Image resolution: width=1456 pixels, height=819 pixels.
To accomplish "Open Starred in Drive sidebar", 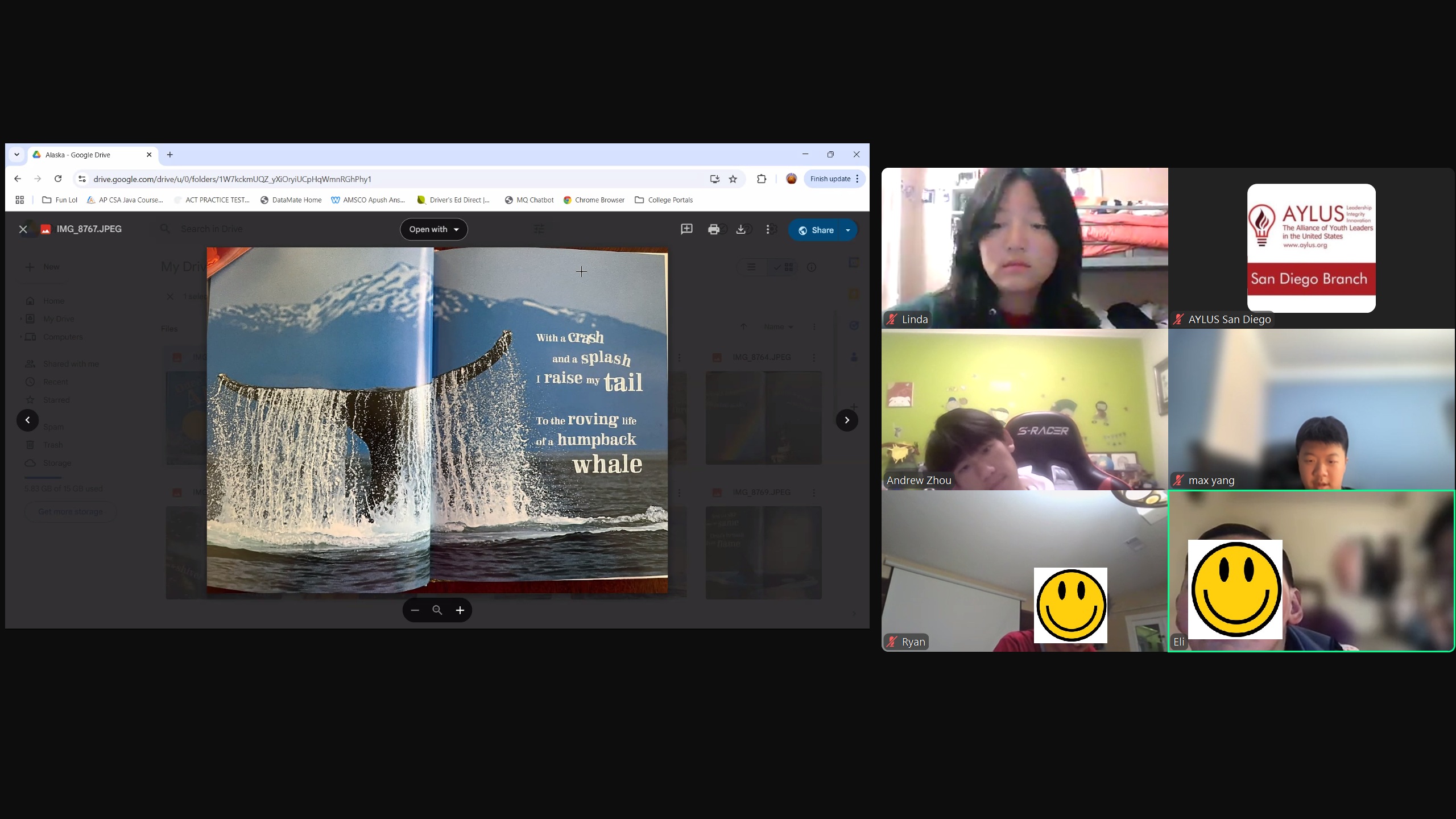I will [48, 400].
